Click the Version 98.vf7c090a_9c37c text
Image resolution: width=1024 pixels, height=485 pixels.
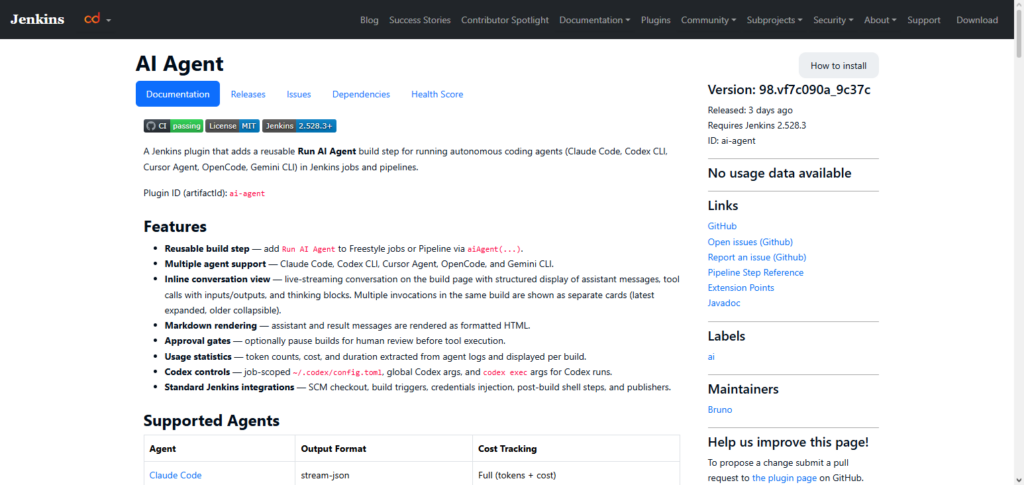click(x=789, y=90)
